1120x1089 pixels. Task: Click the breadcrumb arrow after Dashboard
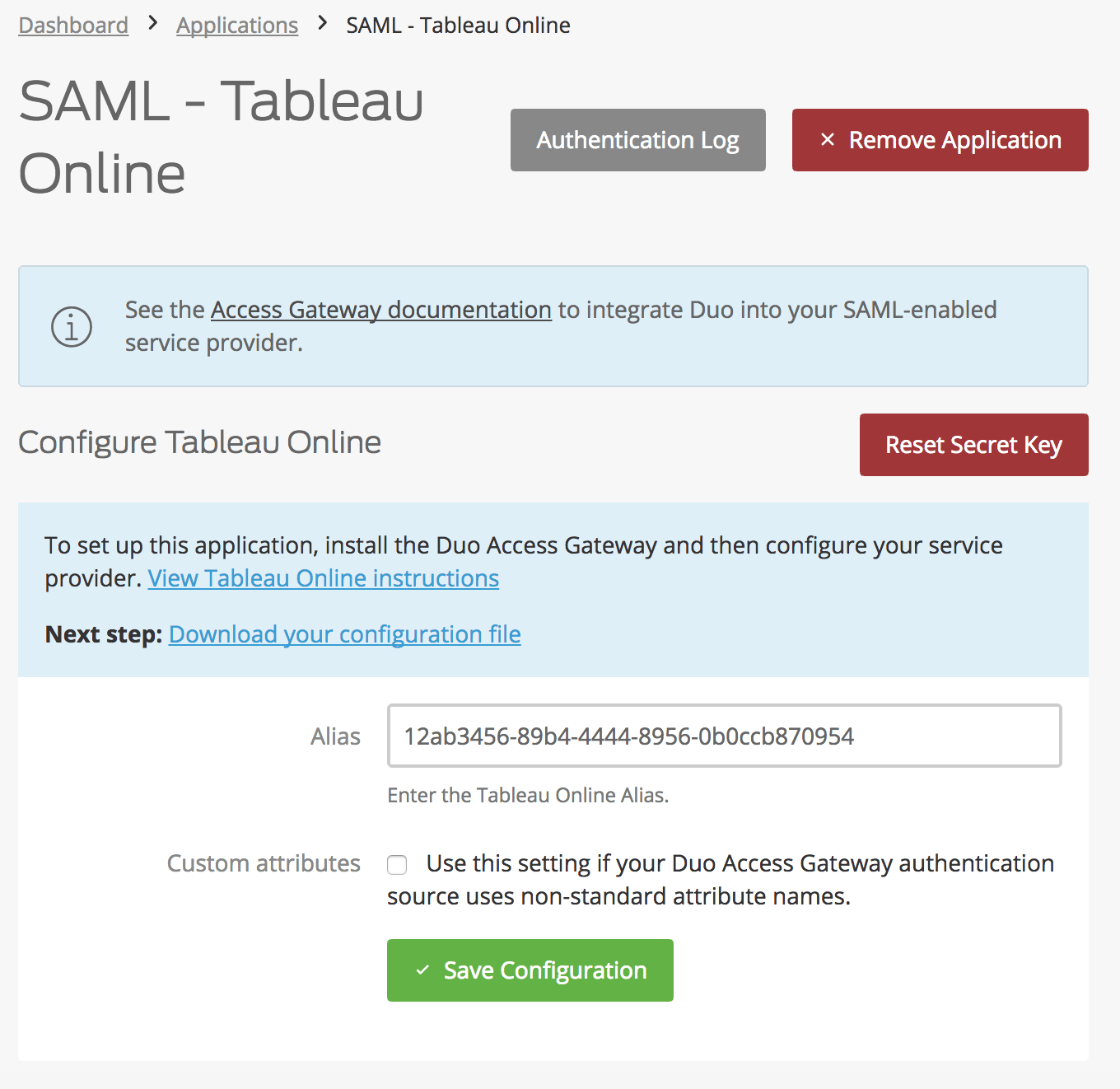tap(152, 25)
